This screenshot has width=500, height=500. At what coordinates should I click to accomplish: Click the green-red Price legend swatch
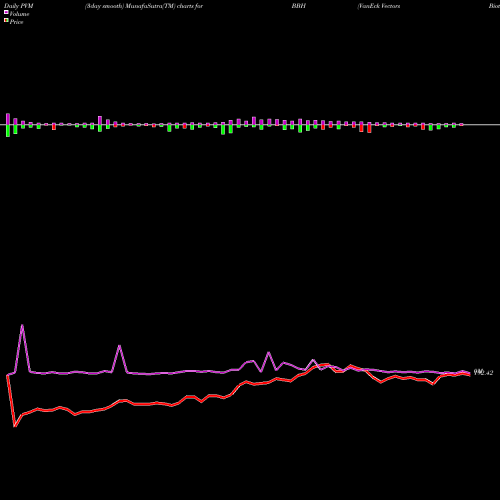click(6, 21)
